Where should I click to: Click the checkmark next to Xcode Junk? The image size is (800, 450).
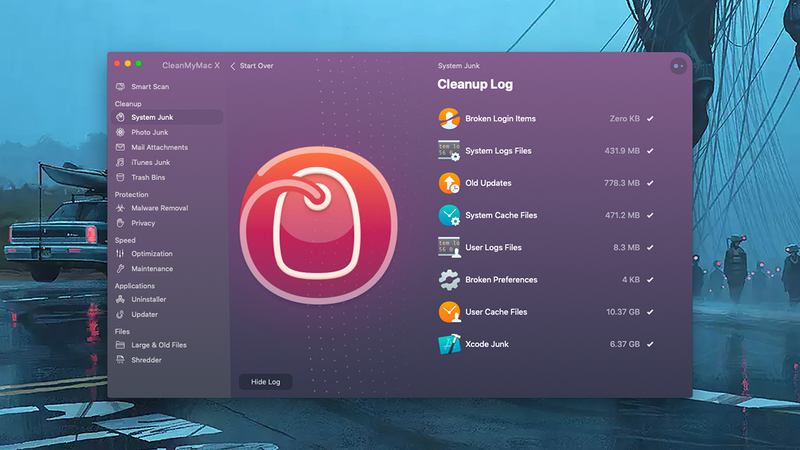coord(650,344)
